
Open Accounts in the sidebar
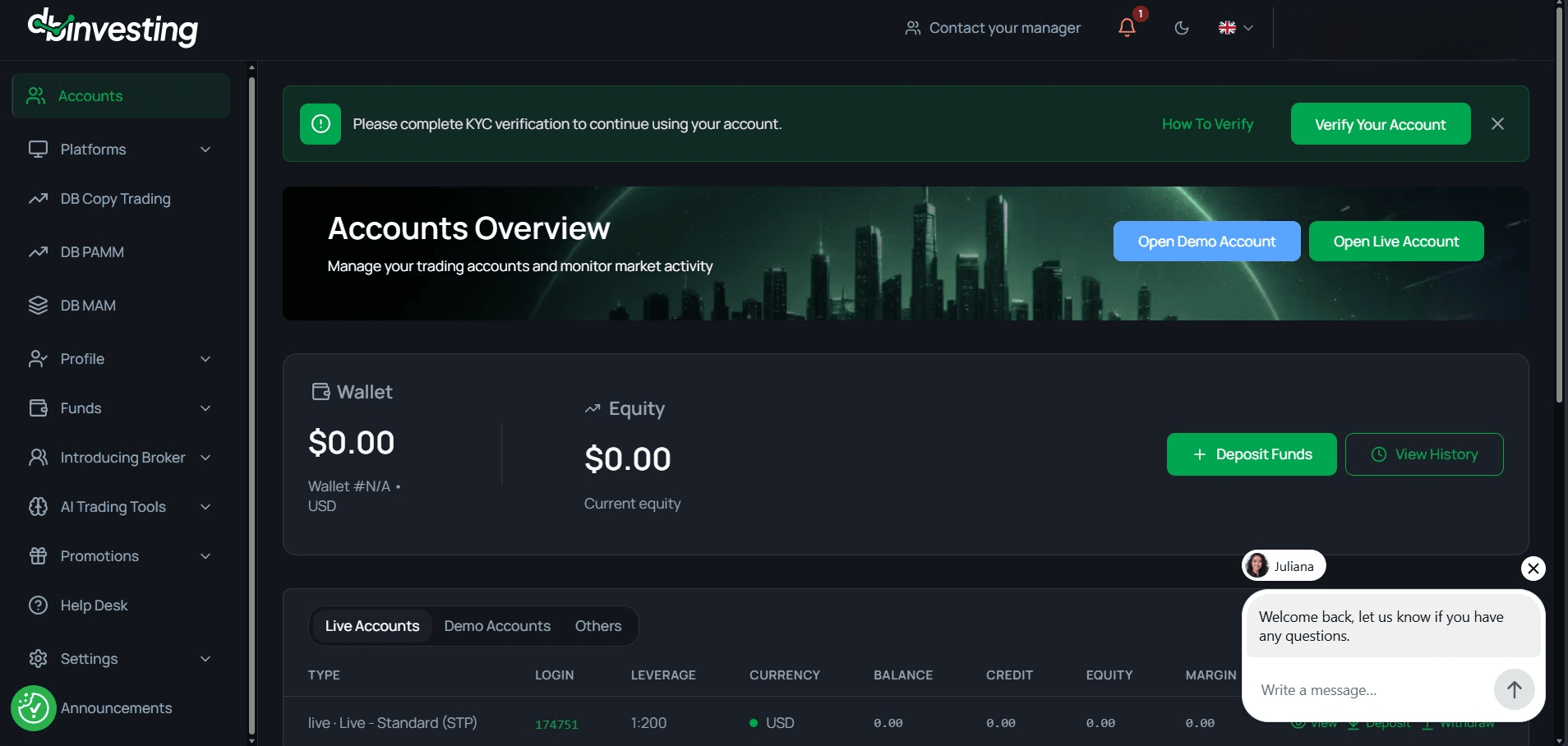[x=121, y=96]
